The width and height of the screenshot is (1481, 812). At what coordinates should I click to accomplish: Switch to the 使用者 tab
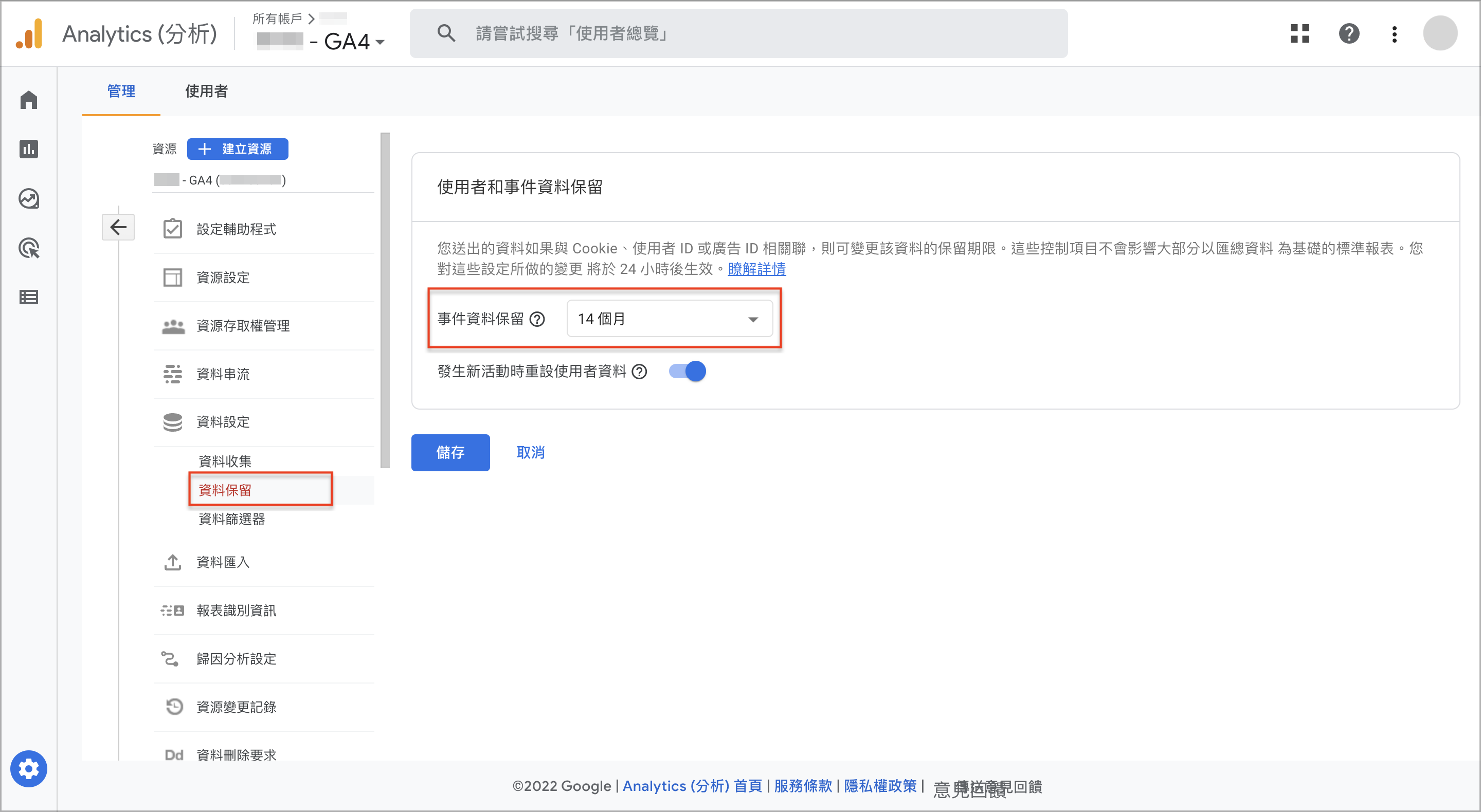click(206, 91)
